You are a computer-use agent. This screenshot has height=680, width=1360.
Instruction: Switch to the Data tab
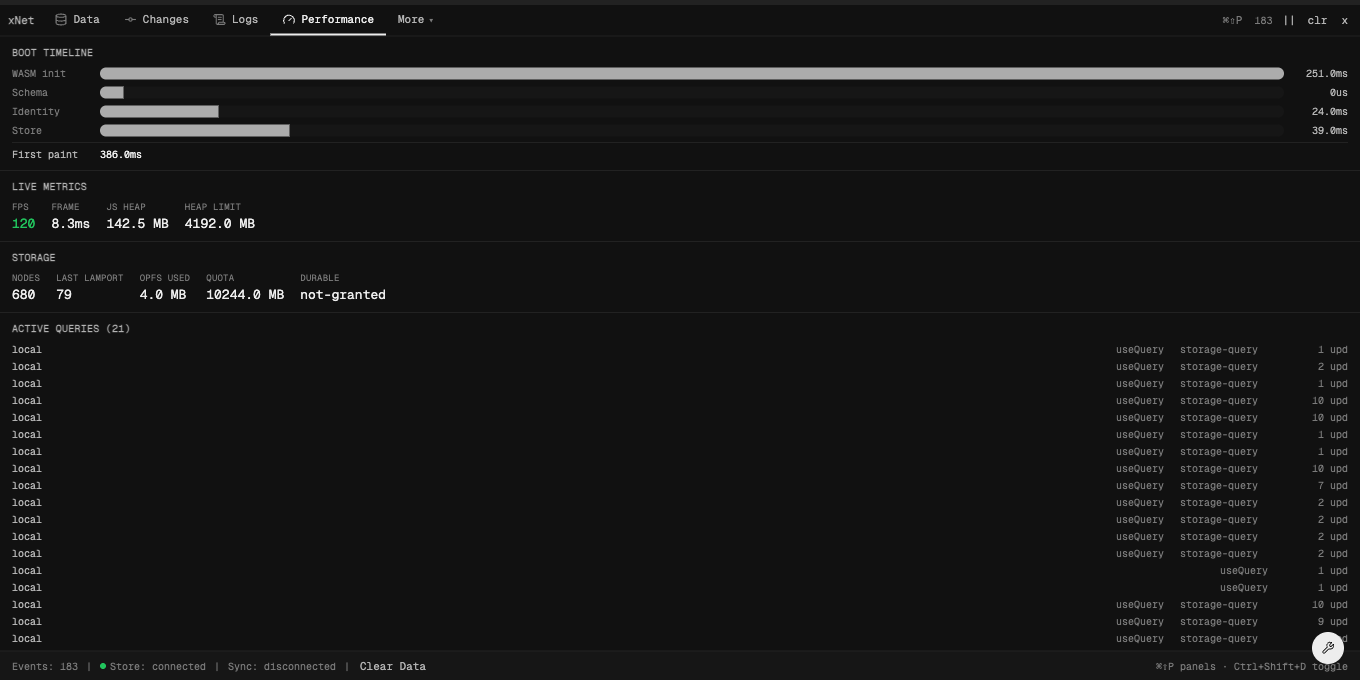click(77, 19)
